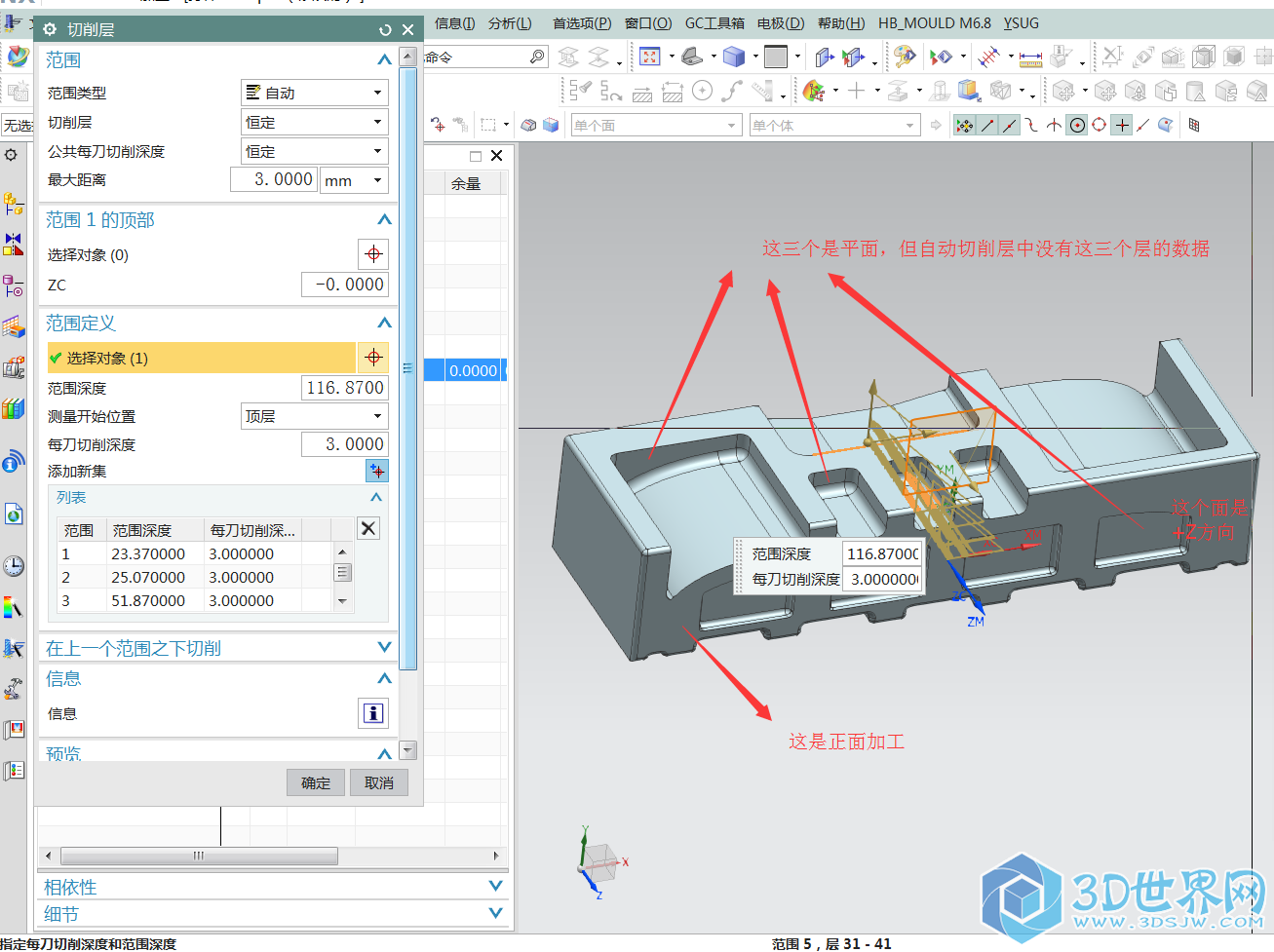Screen dimensions: 1274x952
Task: Open the 公共每刀切削深度 dropdown
Action: coord(314,151)
